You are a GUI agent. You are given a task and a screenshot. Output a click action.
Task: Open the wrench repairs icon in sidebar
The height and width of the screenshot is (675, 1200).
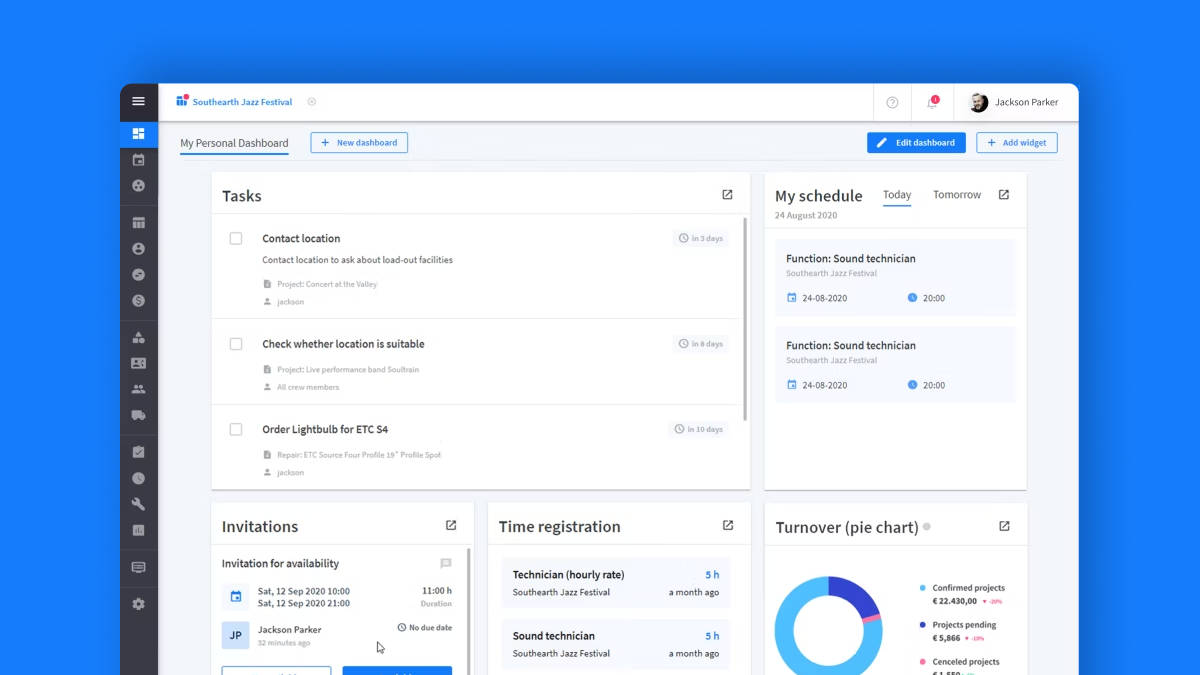(138, 504)
